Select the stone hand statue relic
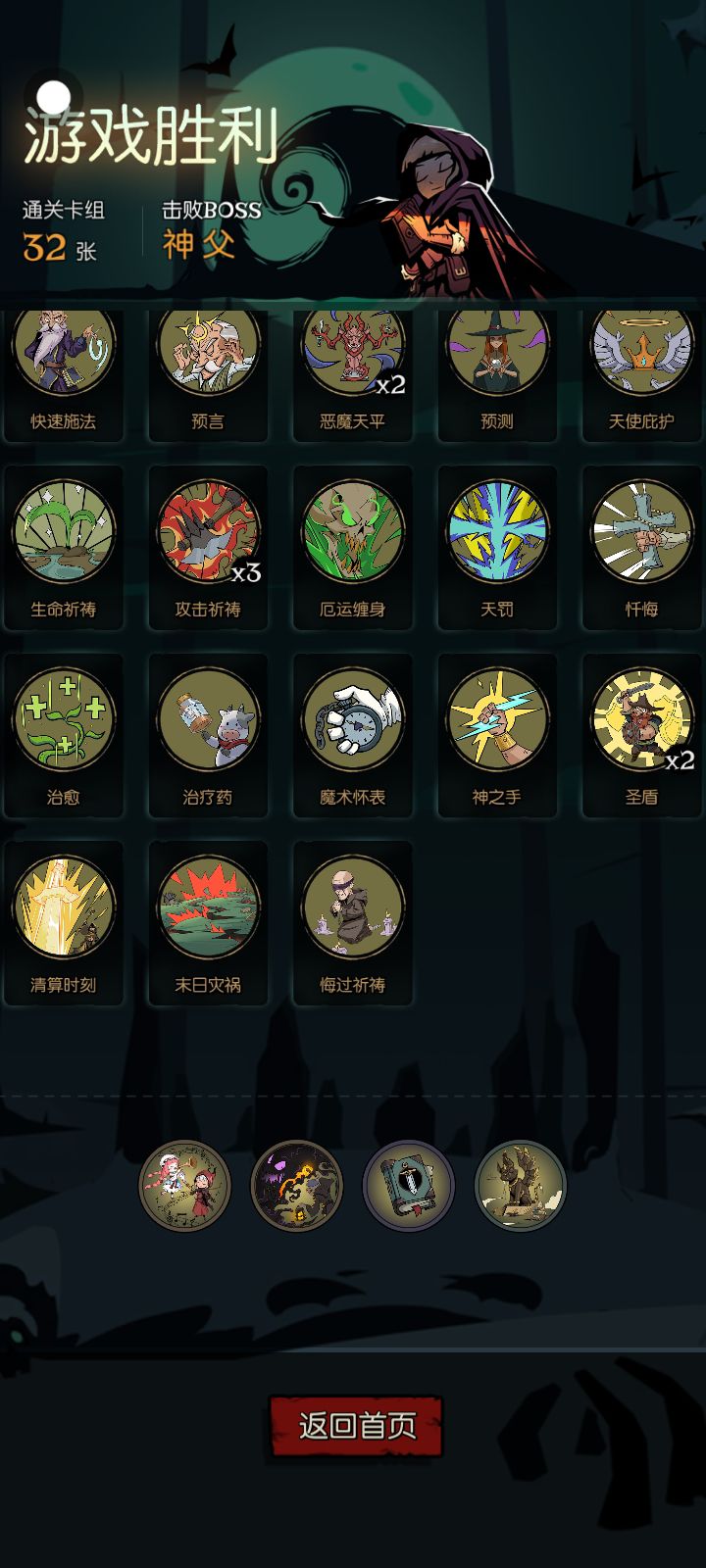The image size is (706, 1568). pos(521,1185)
